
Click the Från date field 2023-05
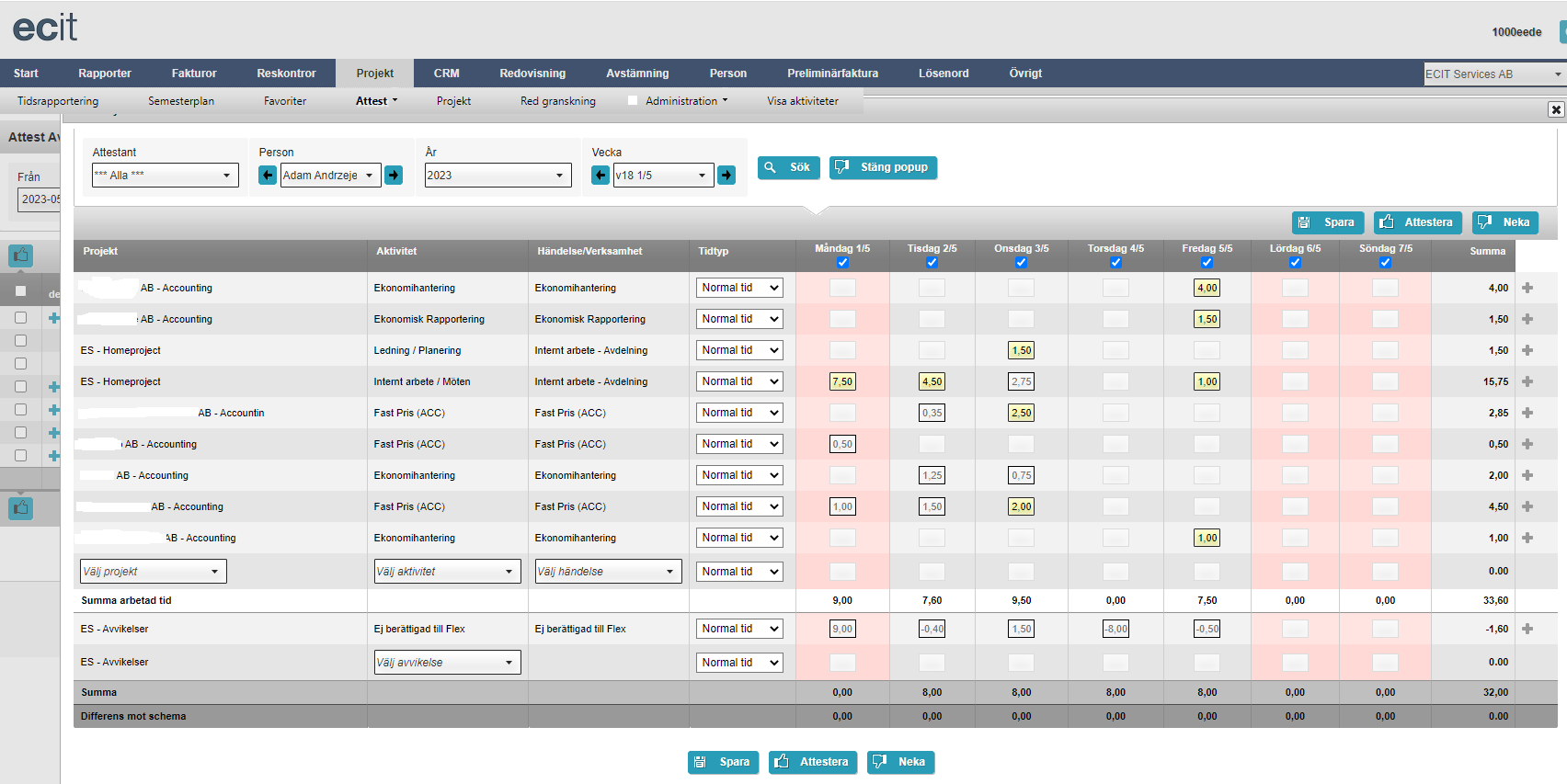[x=39, y=199]
